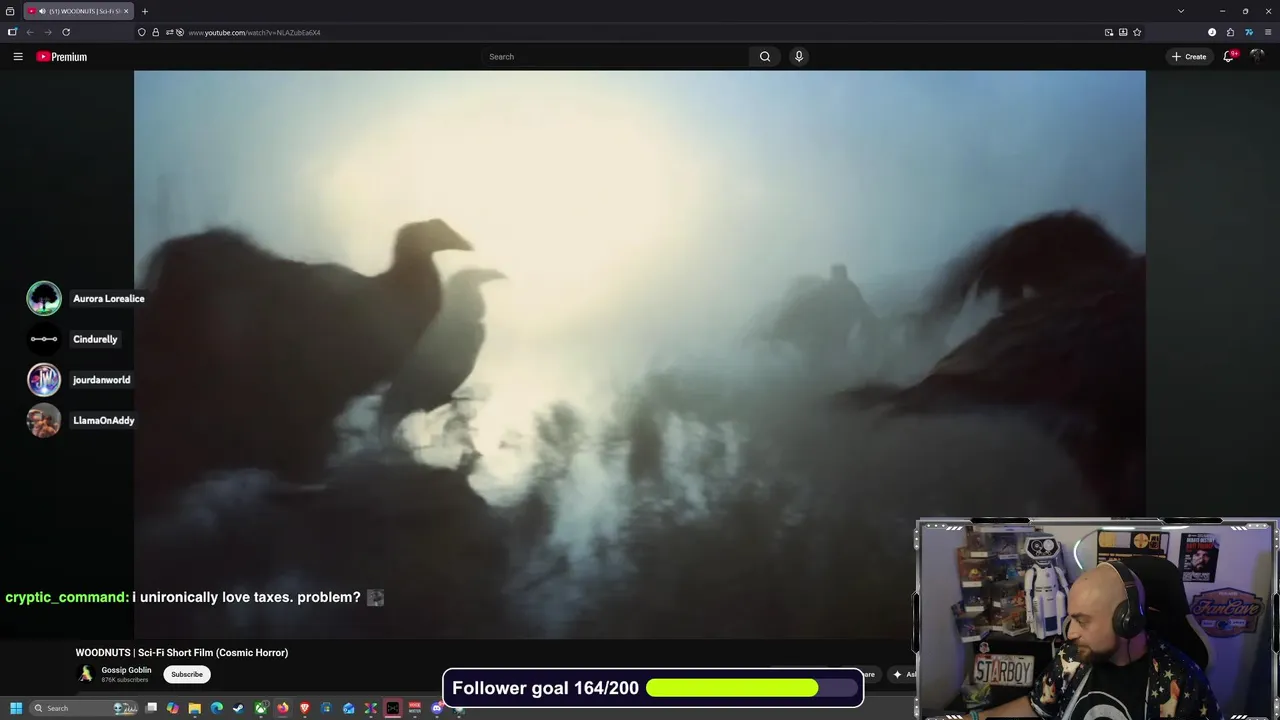Screen dimensions: 1280x720
Task: Open File Explorer from the taskbar
Action: point(195,708)
